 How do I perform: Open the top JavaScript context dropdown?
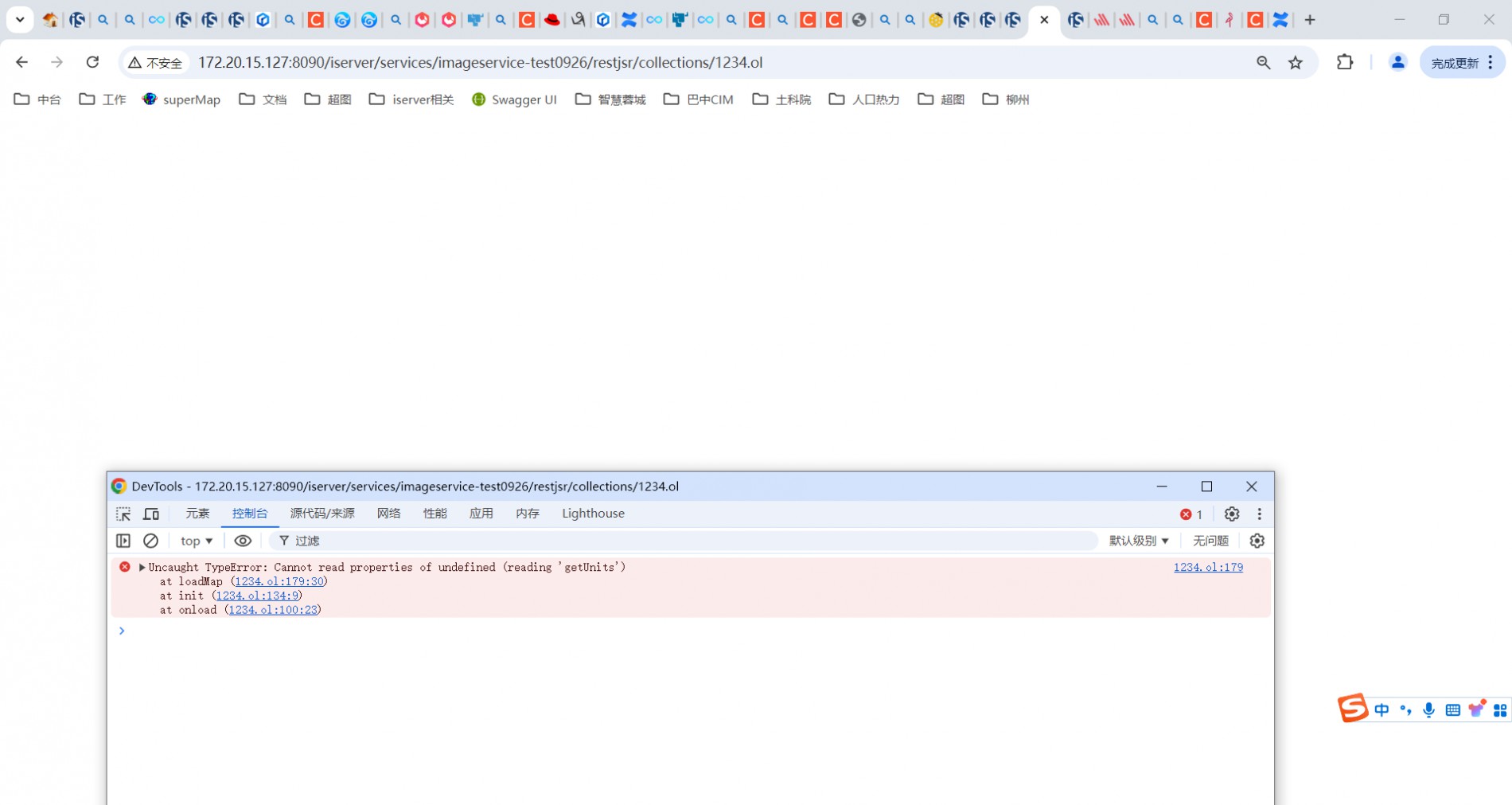pyautogui.click(x=196, y=541)
